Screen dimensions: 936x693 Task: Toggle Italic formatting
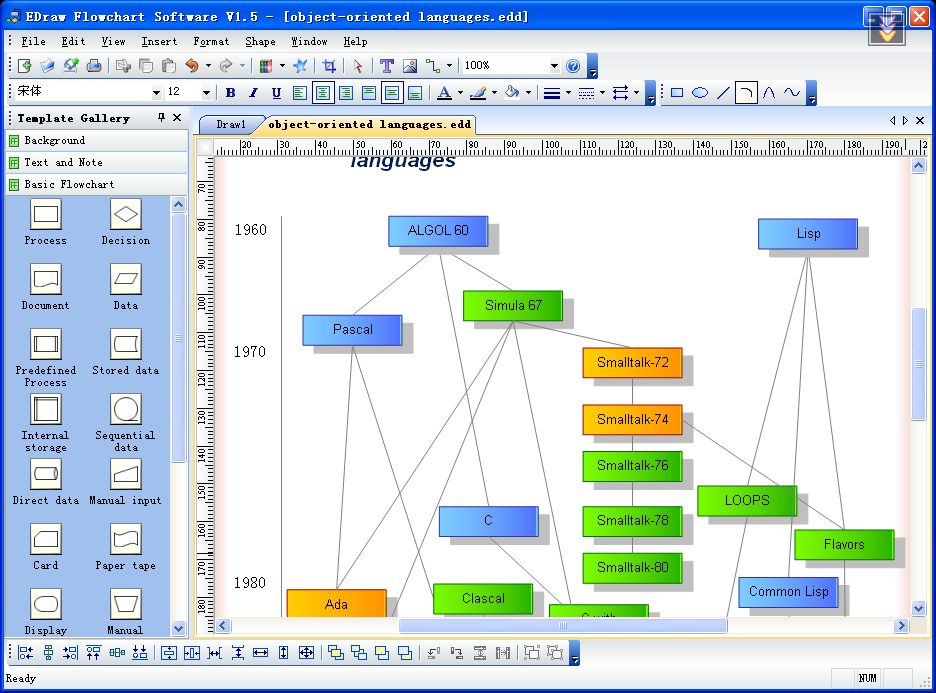click(x=254, y=93)
